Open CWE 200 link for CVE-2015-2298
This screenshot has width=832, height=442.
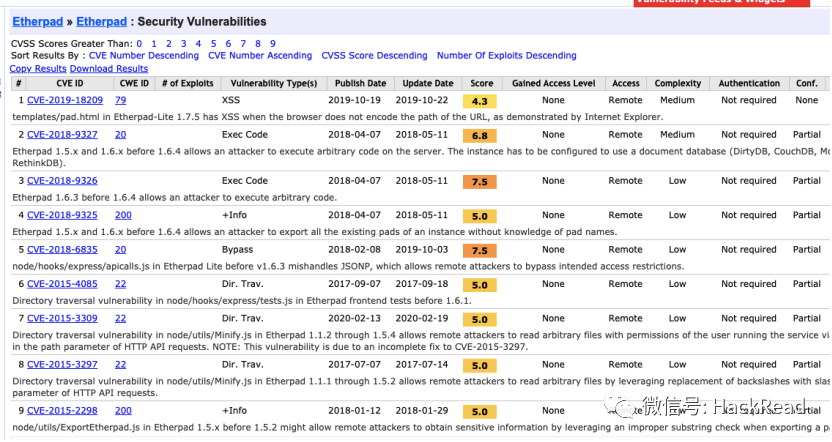tap(123, 411)
